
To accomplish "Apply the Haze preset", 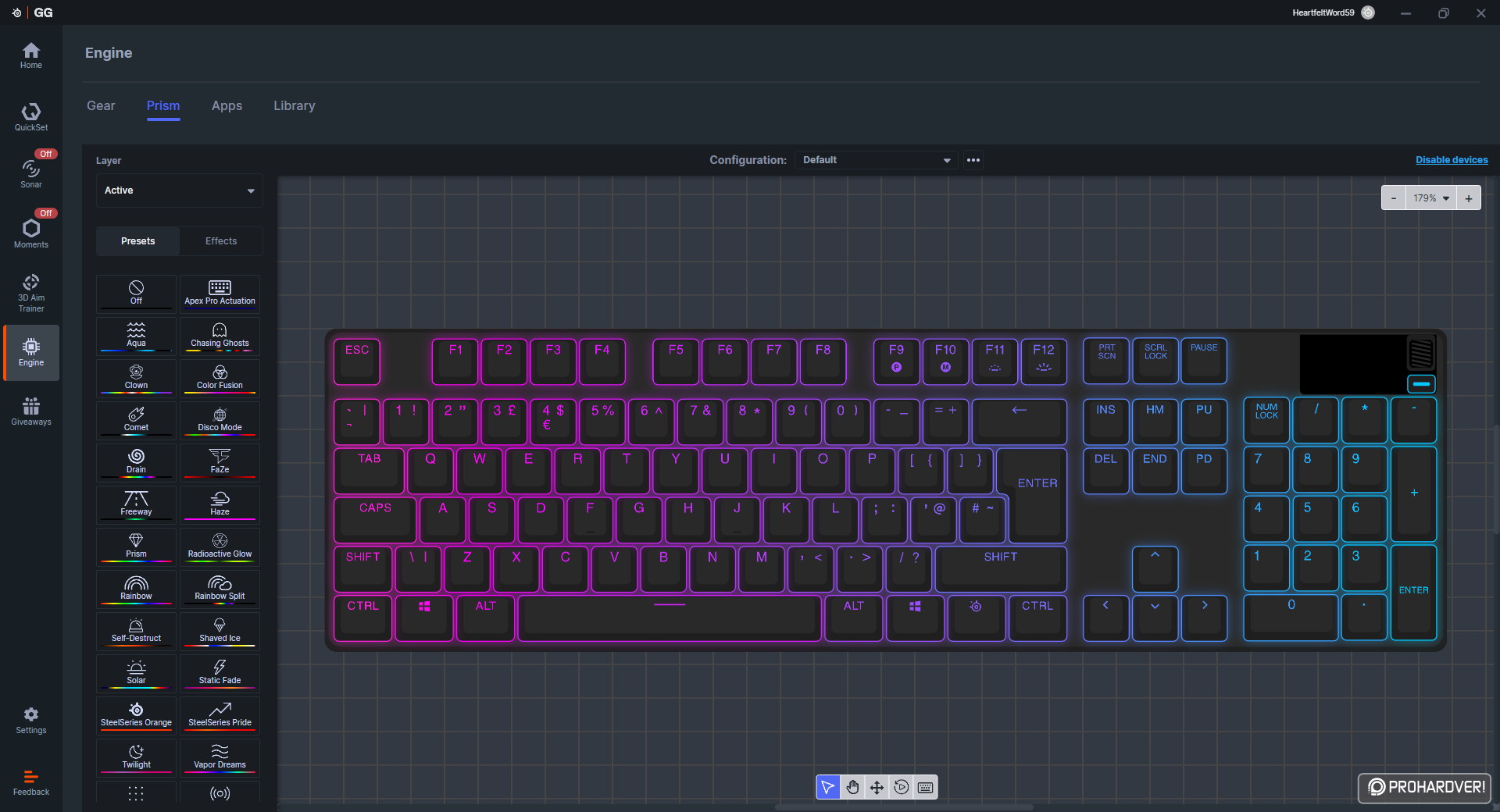I will pos(220,504).
